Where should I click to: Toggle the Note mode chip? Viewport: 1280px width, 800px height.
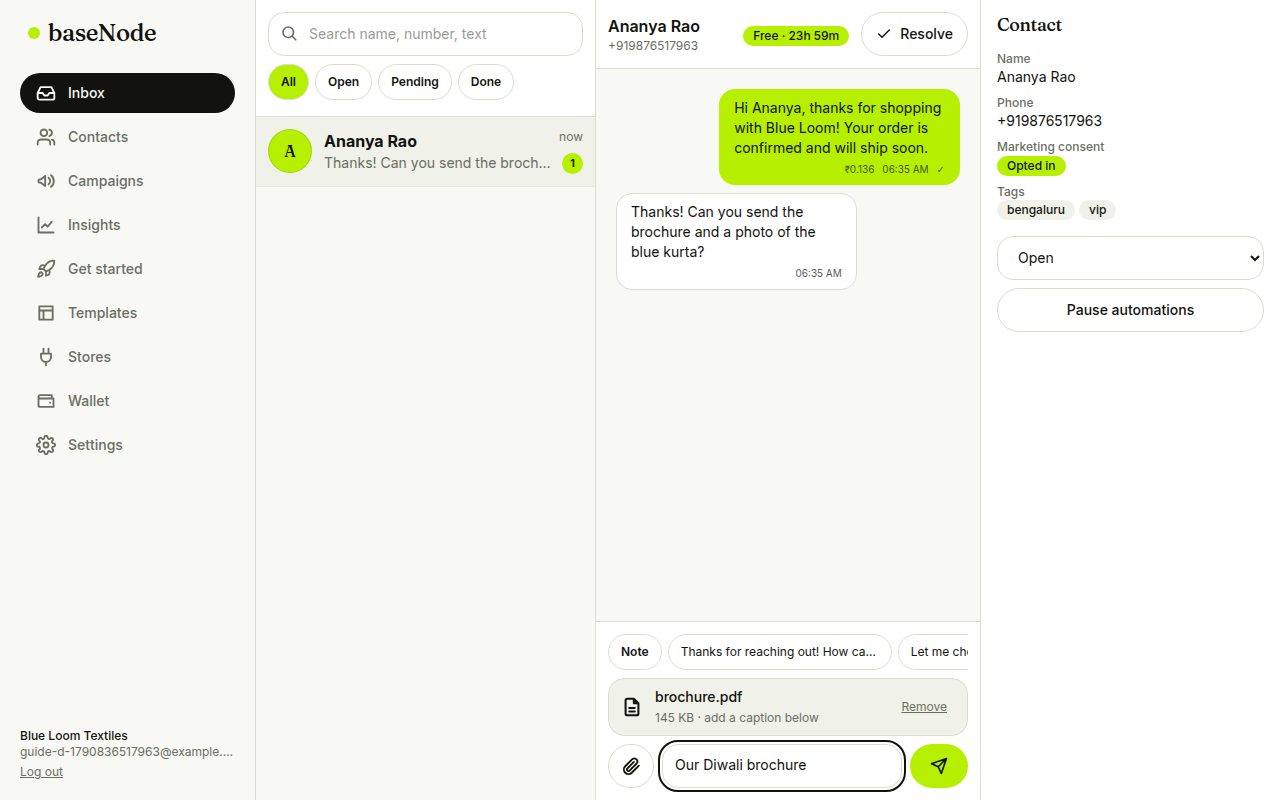click(x=635, y=652)
